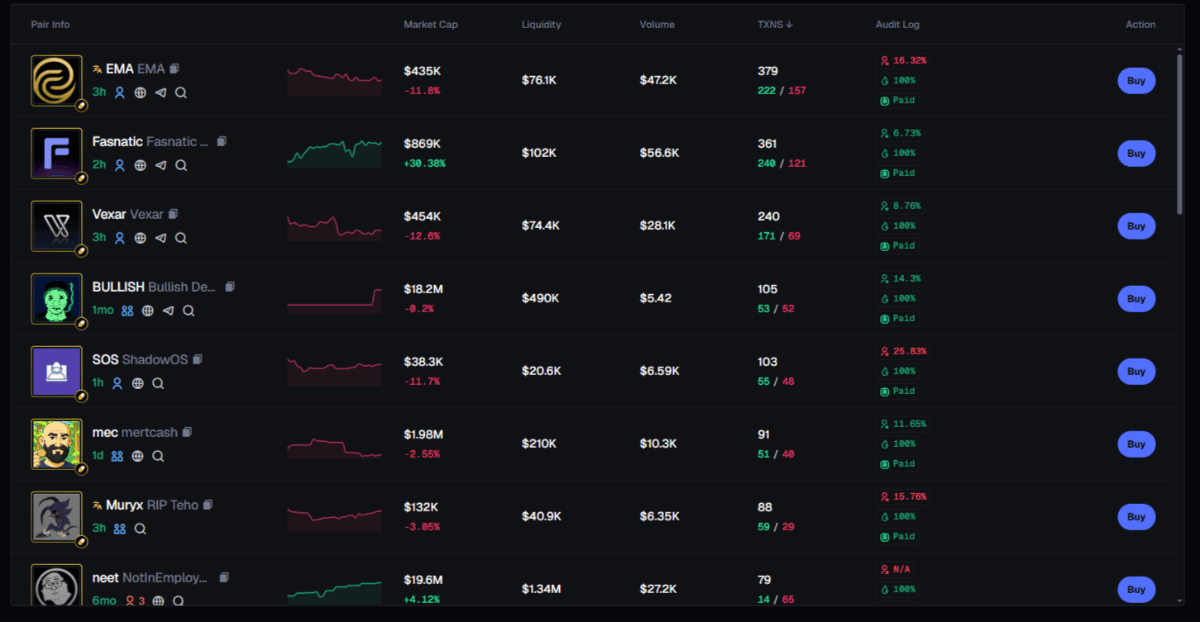Open the Telegram link for Fasnatic

160,165
